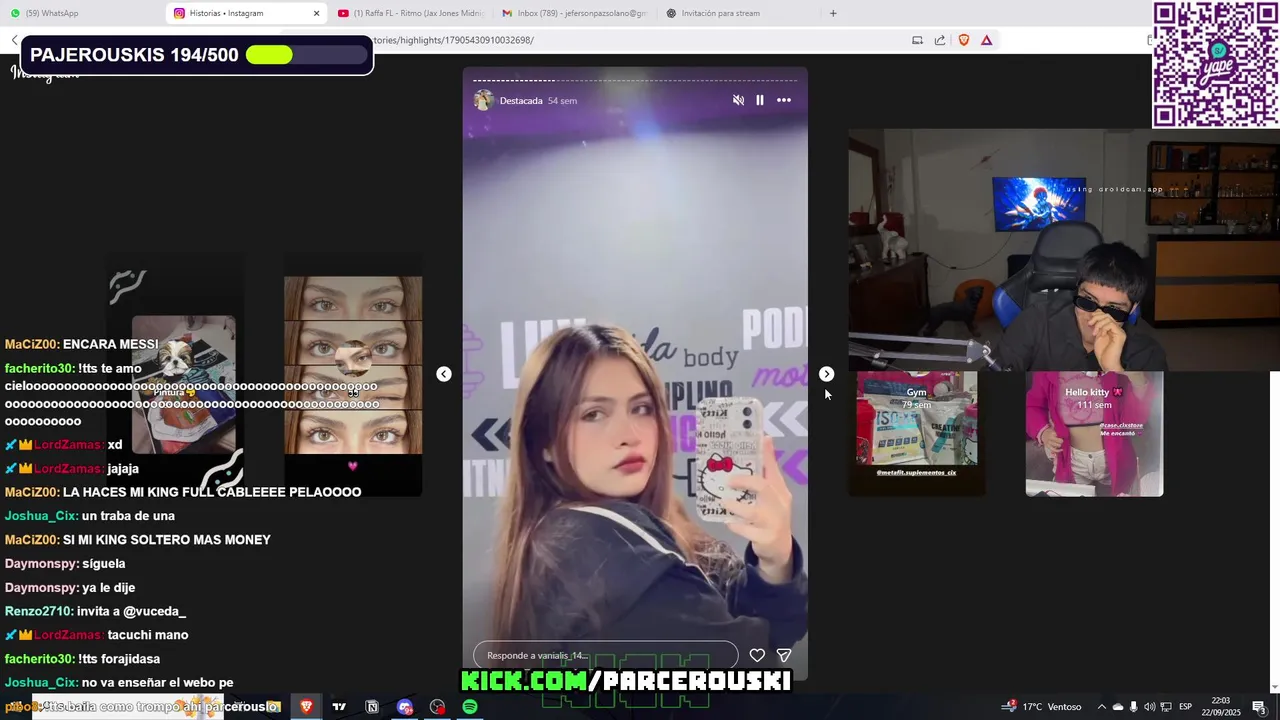Click the browser back arrow

point(14,40)
